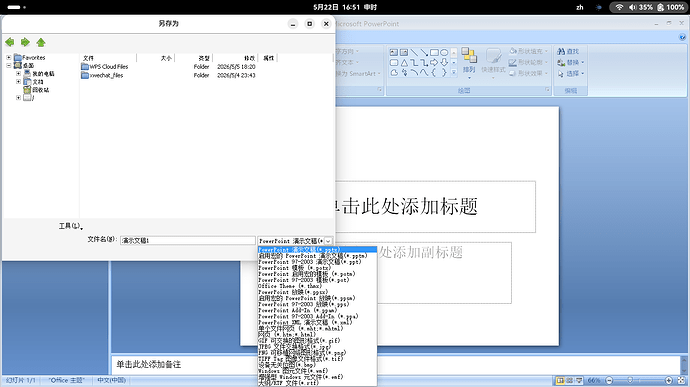The height and width of the screenshot is (387, 690).
Task: Sort by the 修改 column header
Action: tap(235, 58)
